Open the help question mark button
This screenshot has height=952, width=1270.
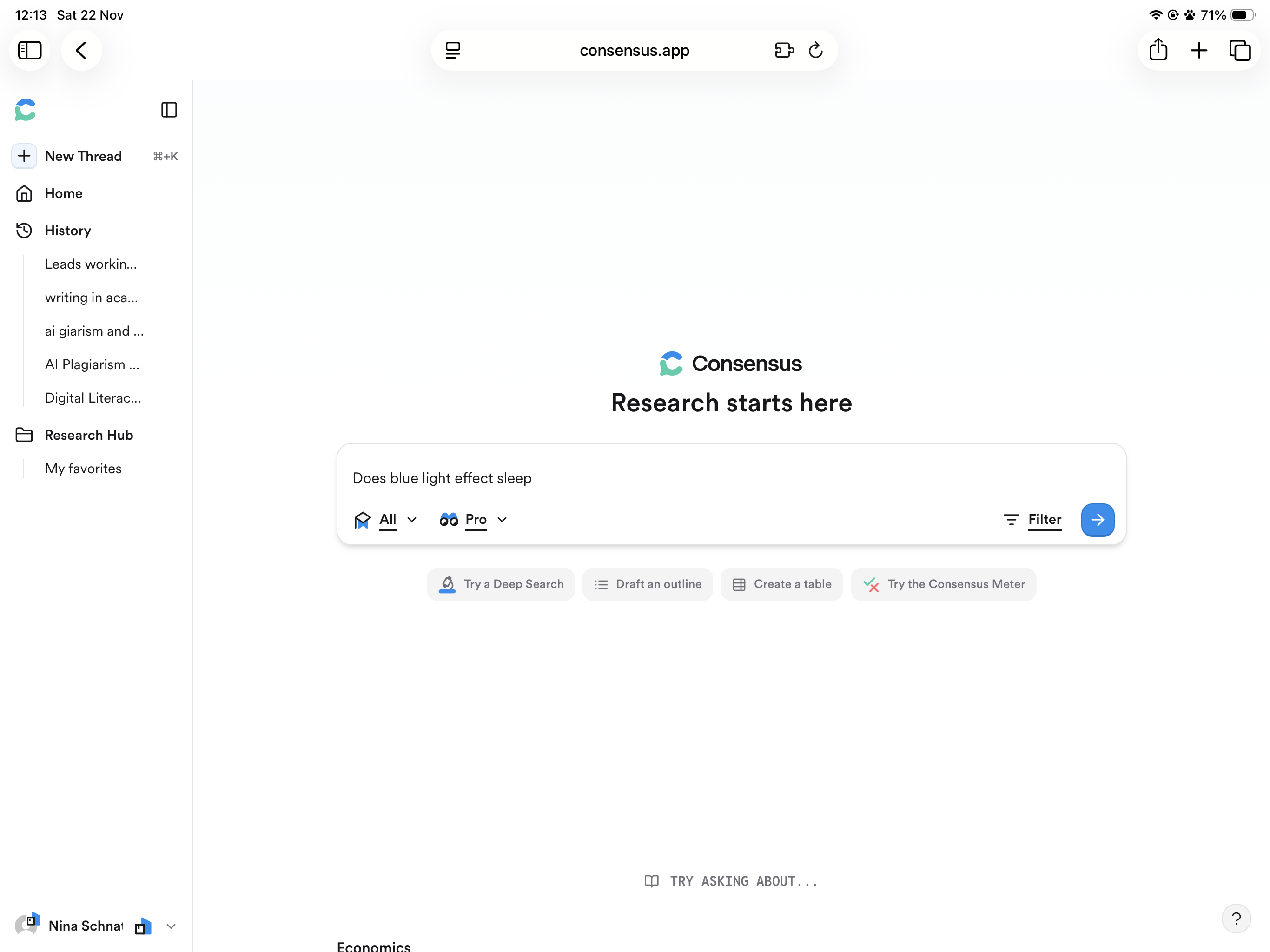tap(1236, 918)
